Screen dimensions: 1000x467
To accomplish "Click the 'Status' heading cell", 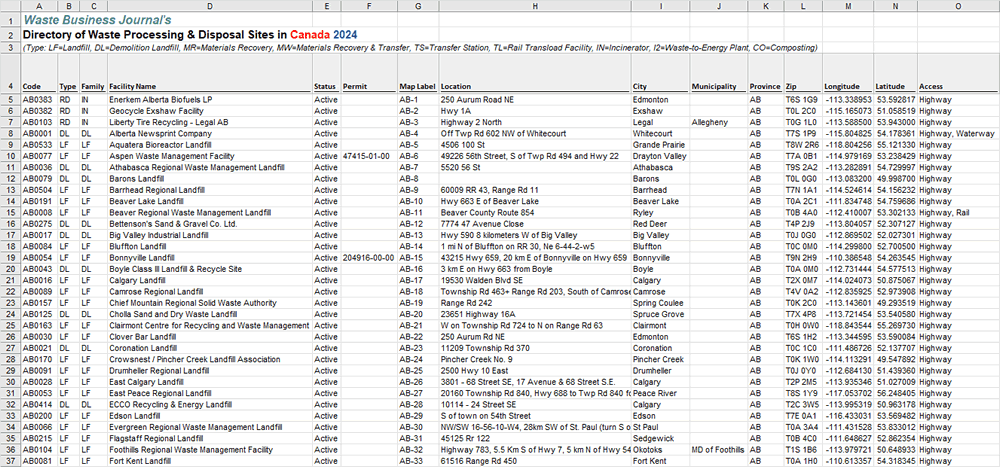I will pyautogui.click(x=327, y=74).
